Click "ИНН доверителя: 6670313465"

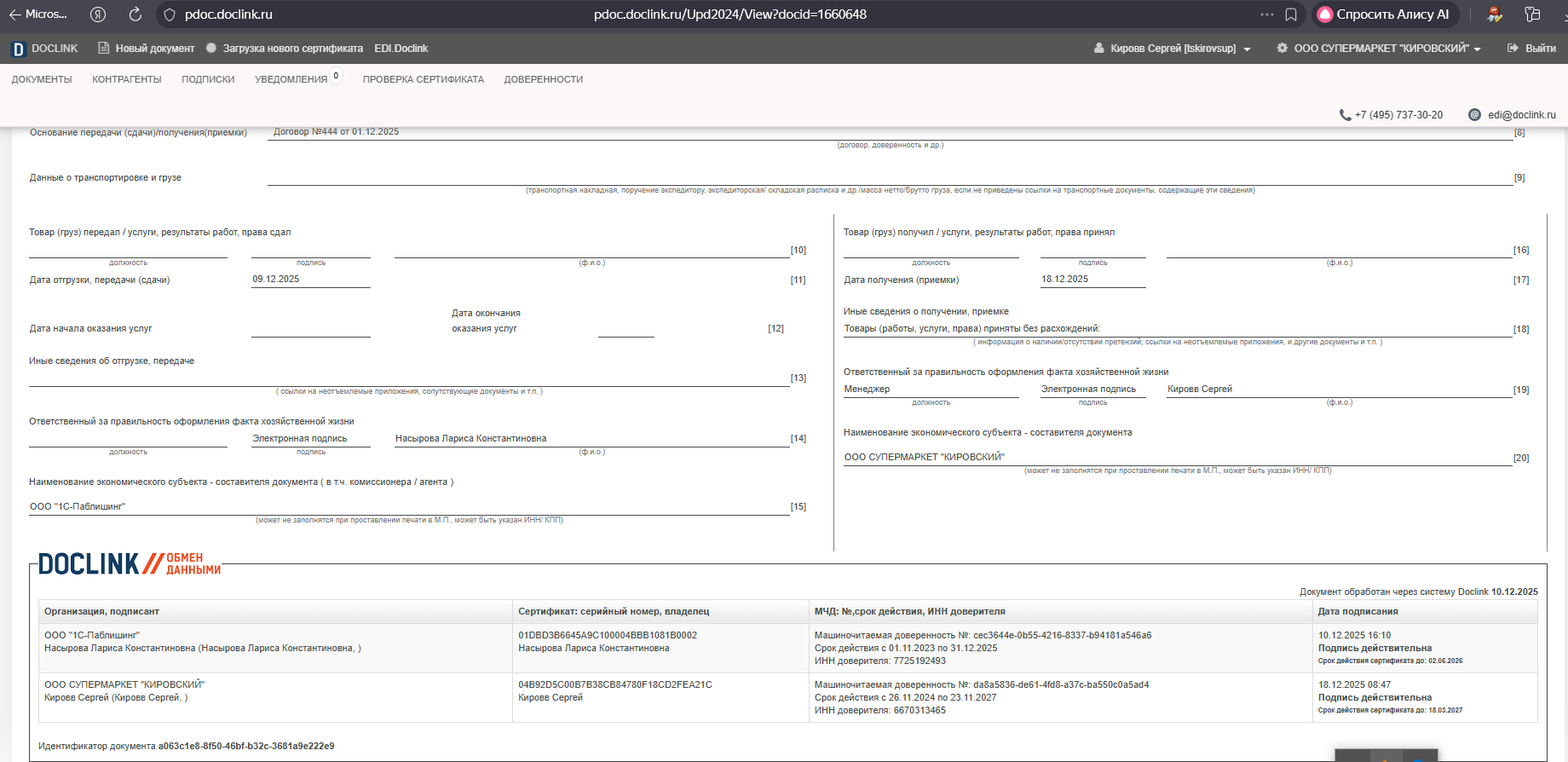point(880,711)
